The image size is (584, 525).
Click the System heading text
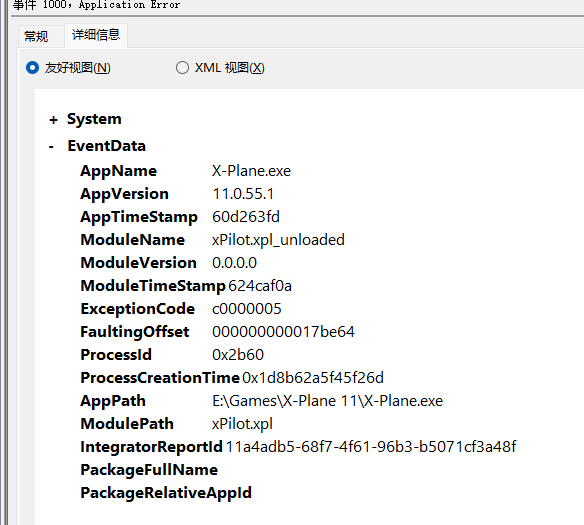94,119
